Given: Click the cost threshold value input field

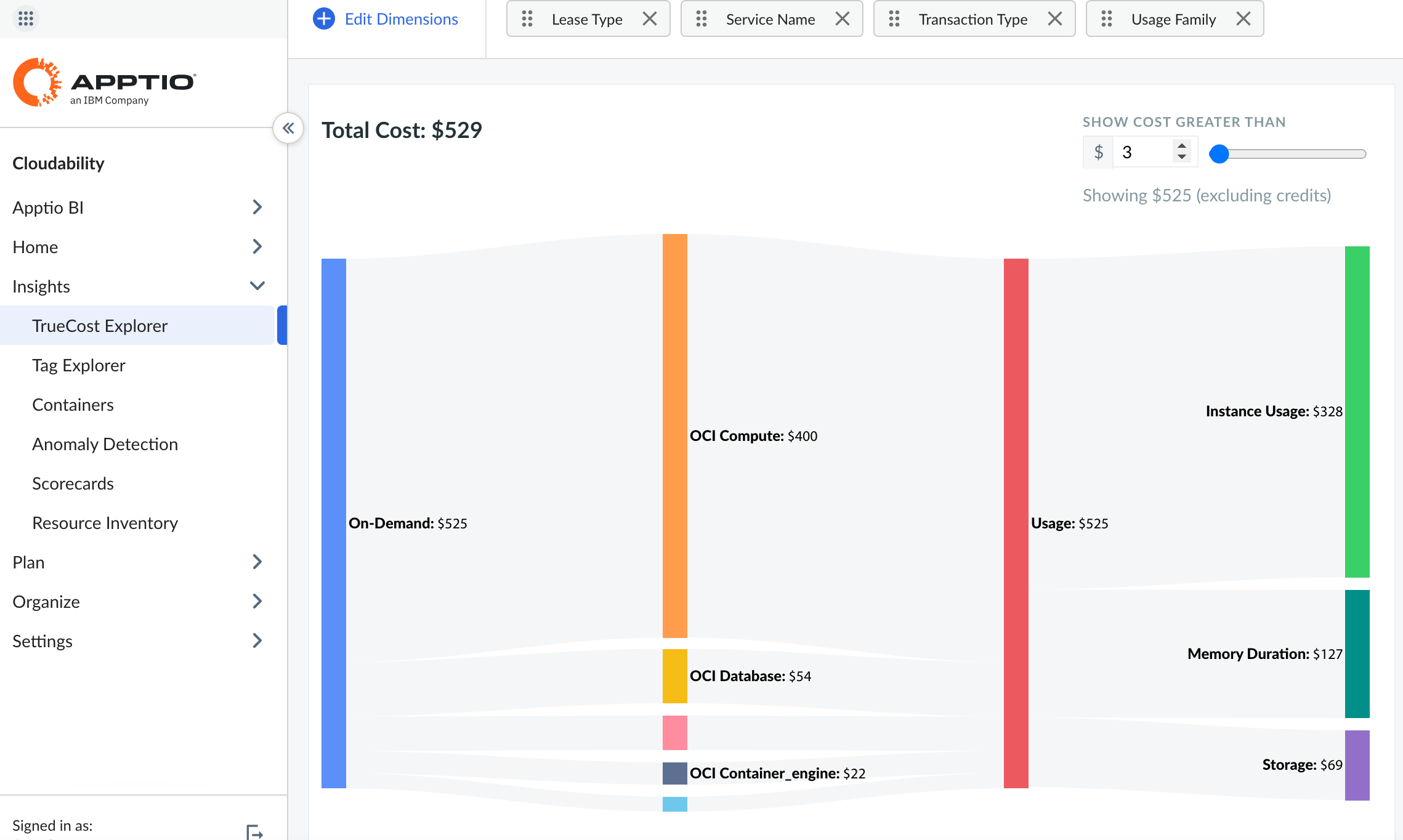Looking at the screenshot, I should pyautogui.click(x=1143, y=151).
